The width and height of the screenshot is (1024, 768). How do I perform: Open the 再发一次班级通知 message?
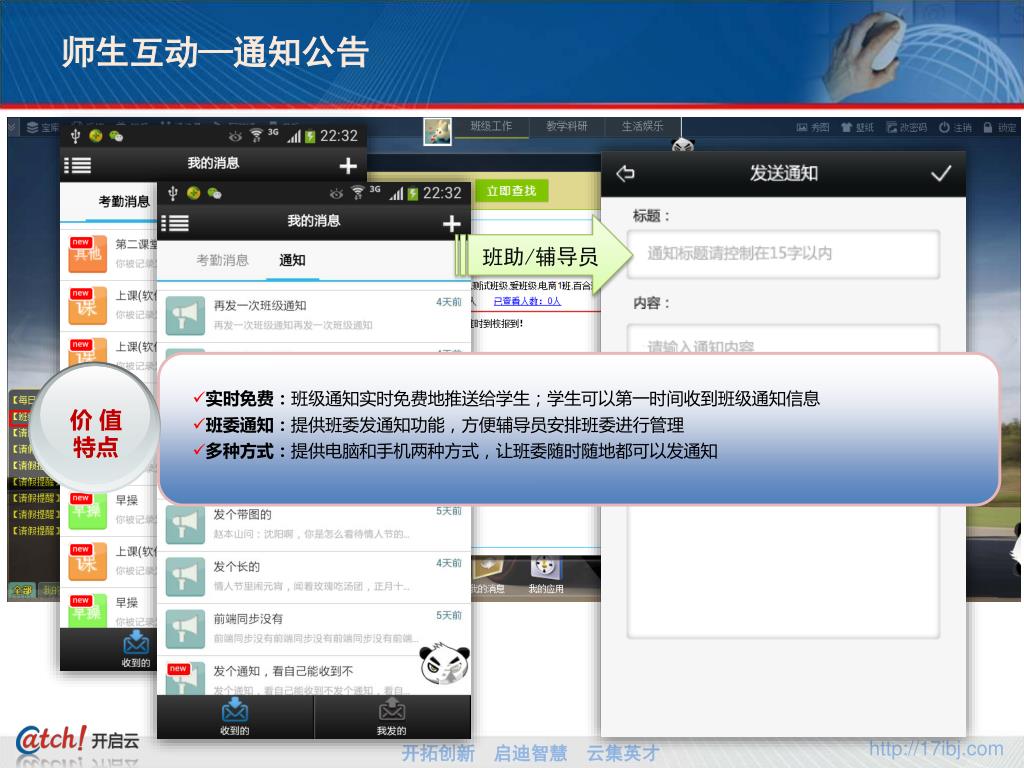pos(314,315)
